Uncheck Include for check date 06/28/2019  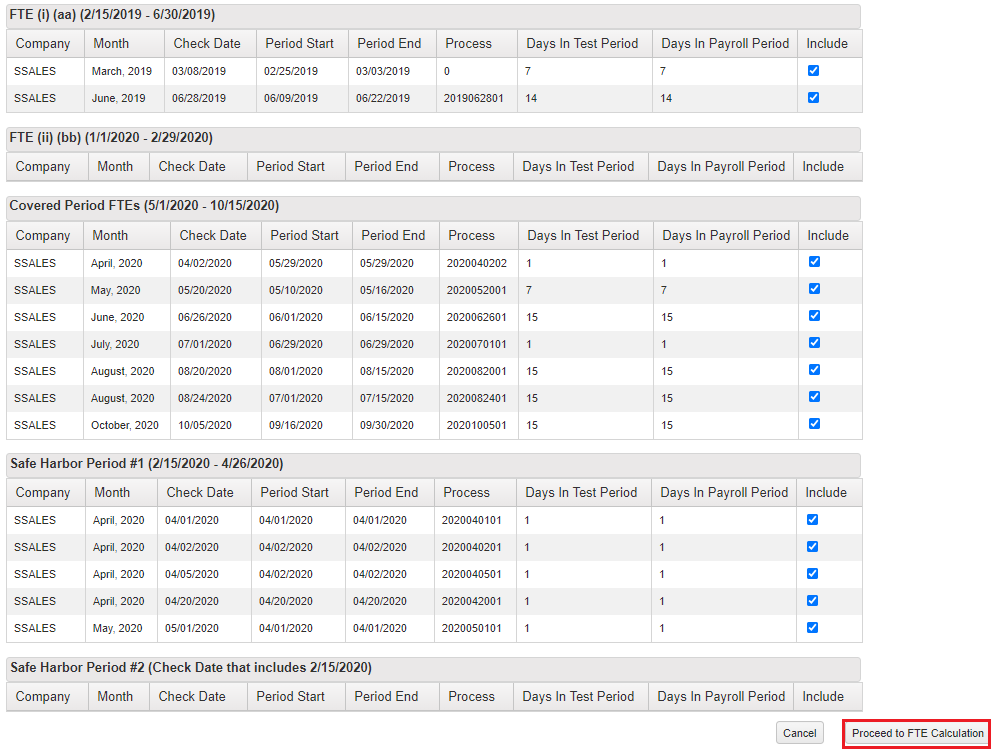pyautogui.click(x=814, y=98)
